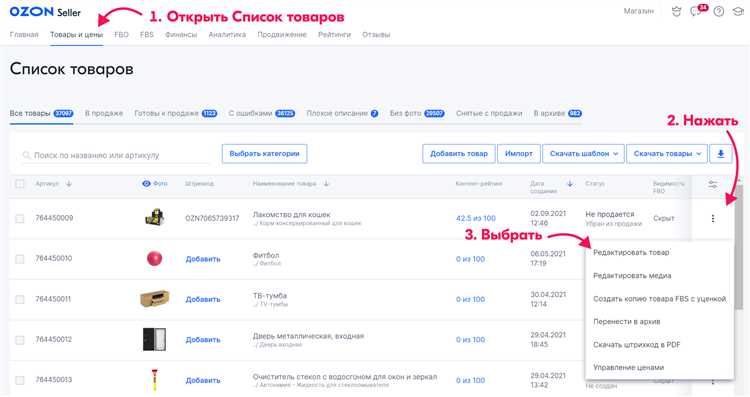This screenshot has width=750, height=397.
Task: Switch to Снятые с продажи tab
Action: [x=489, y=113]
